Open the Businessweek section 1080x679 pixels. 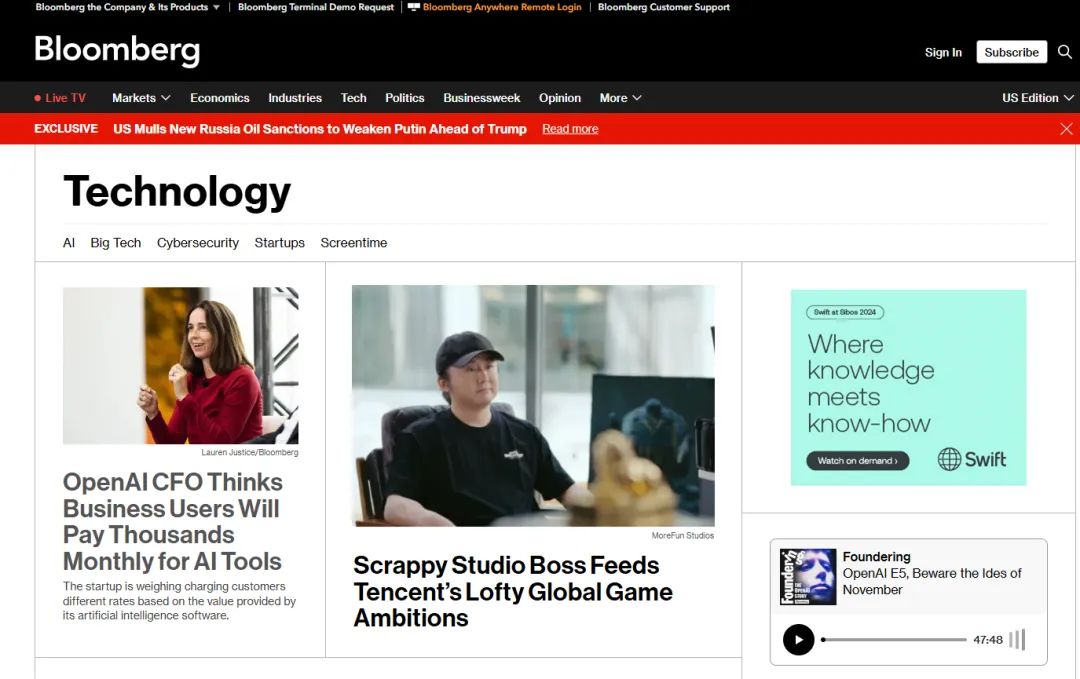click(x=482, y=98)
